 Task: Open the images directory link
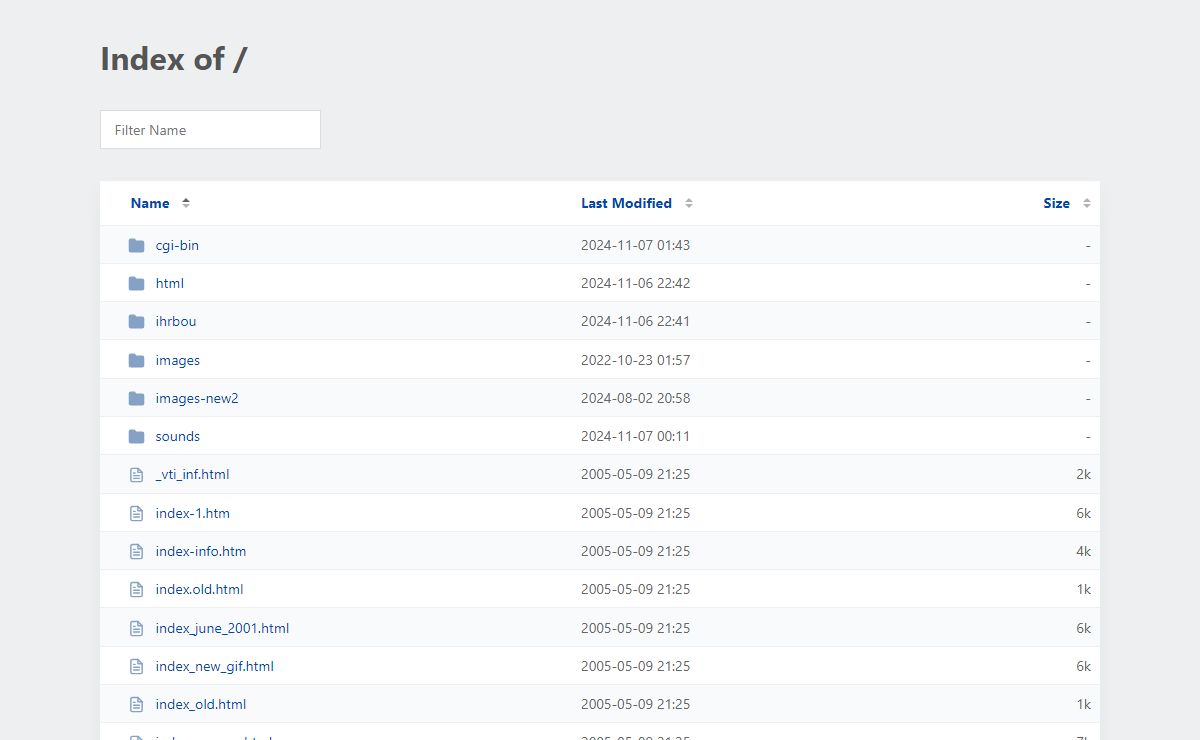[178, 360]
